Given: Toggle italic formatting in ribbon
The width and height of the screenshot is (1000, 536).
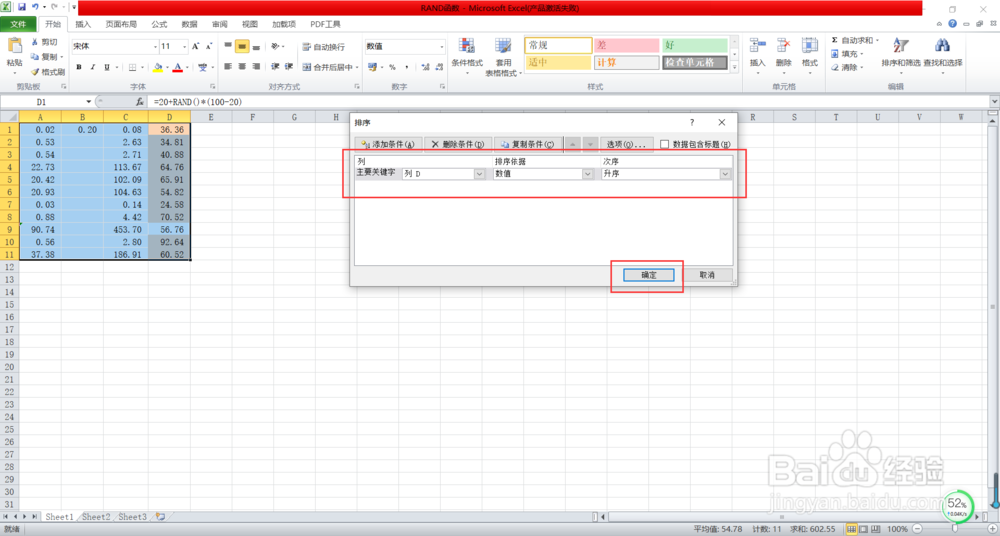Looking at the screenshot, I should pyautogui.click(x=93, y=67).
